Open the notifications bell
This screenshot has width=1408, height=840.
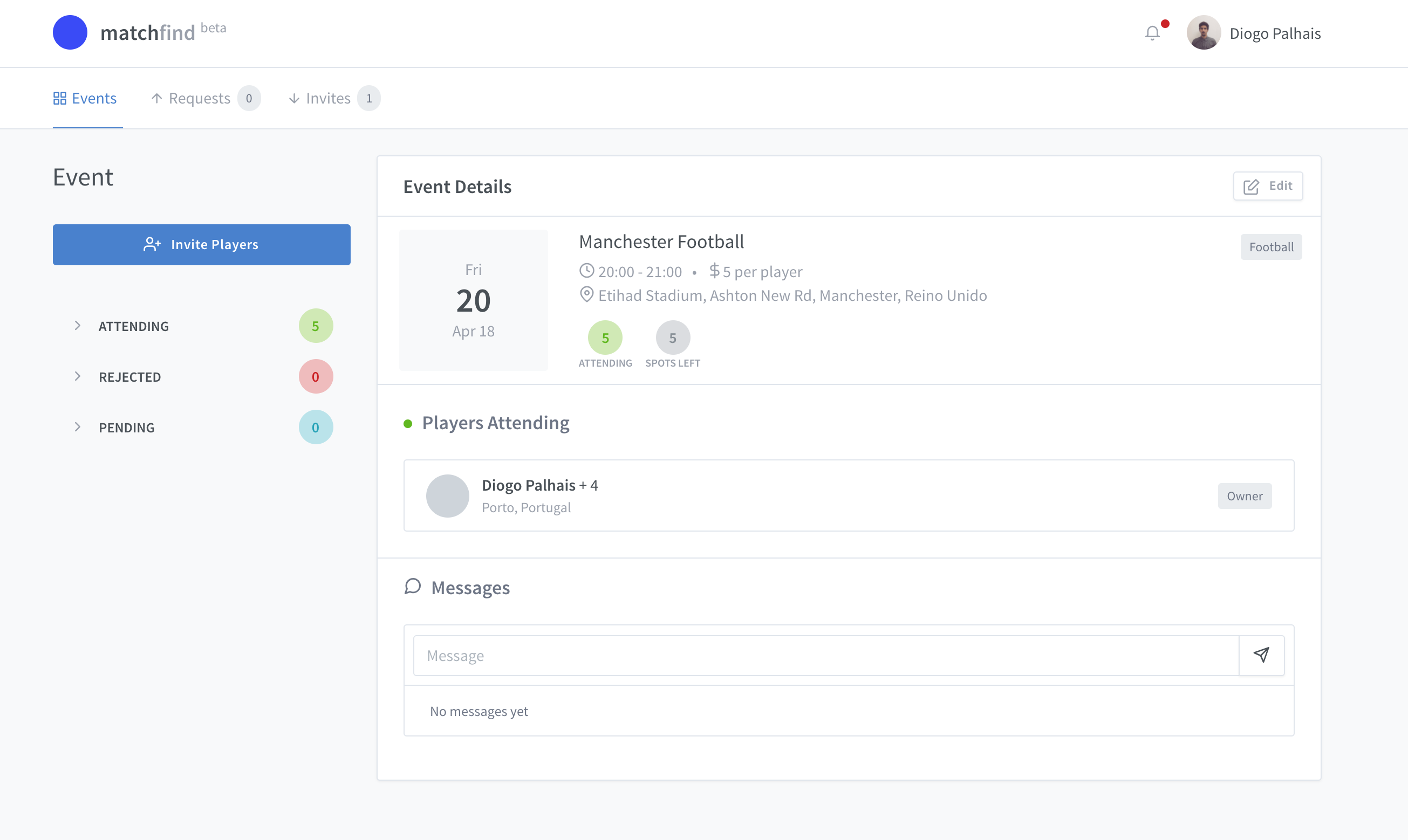[1152, 33]
